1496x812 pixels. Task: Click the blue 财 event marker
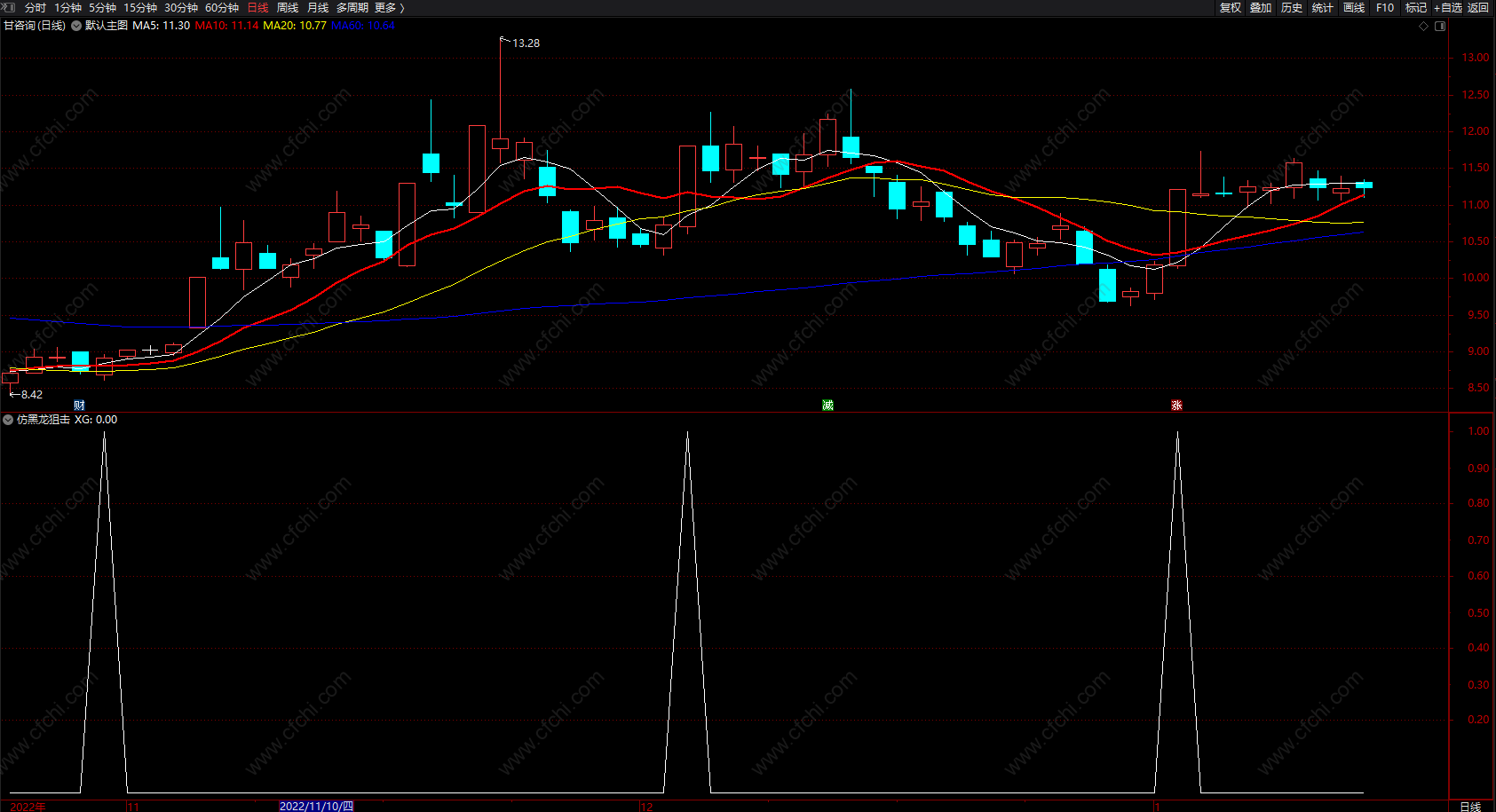79,406
